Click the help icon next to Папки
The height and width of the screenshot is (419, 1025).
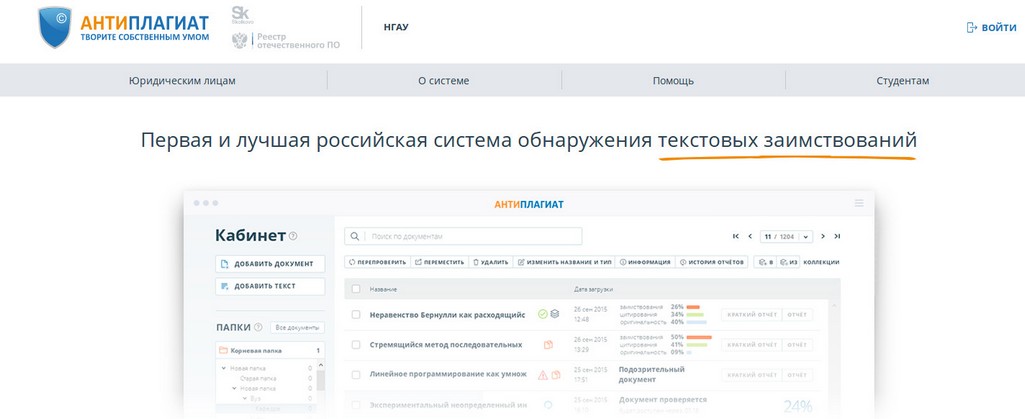click(259, 327)
